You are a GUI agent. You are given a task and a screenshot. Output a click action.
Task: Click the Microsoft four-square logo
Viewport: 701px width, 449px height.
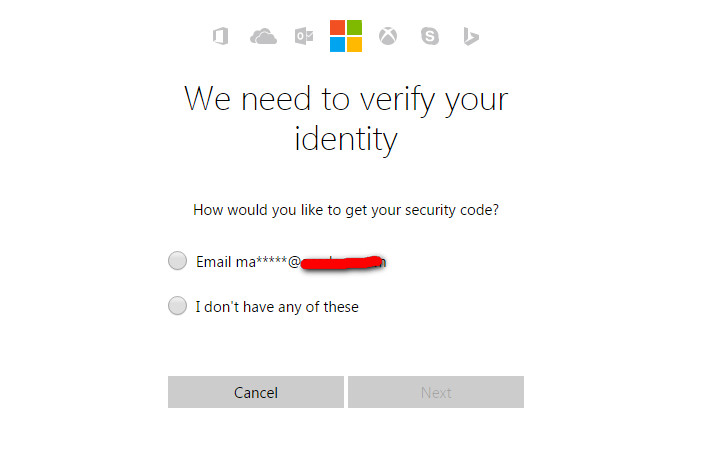point(346,36)
